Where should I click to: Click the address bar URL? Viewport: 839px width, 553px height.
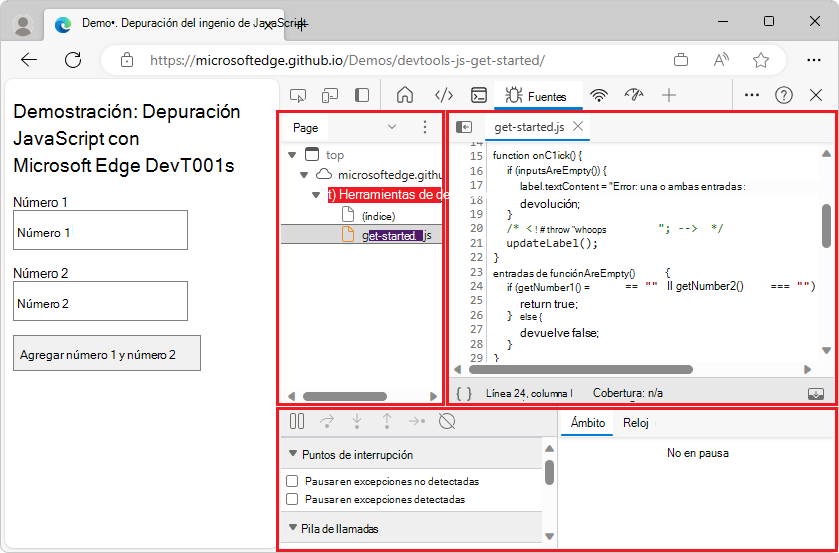click(347, 60)
